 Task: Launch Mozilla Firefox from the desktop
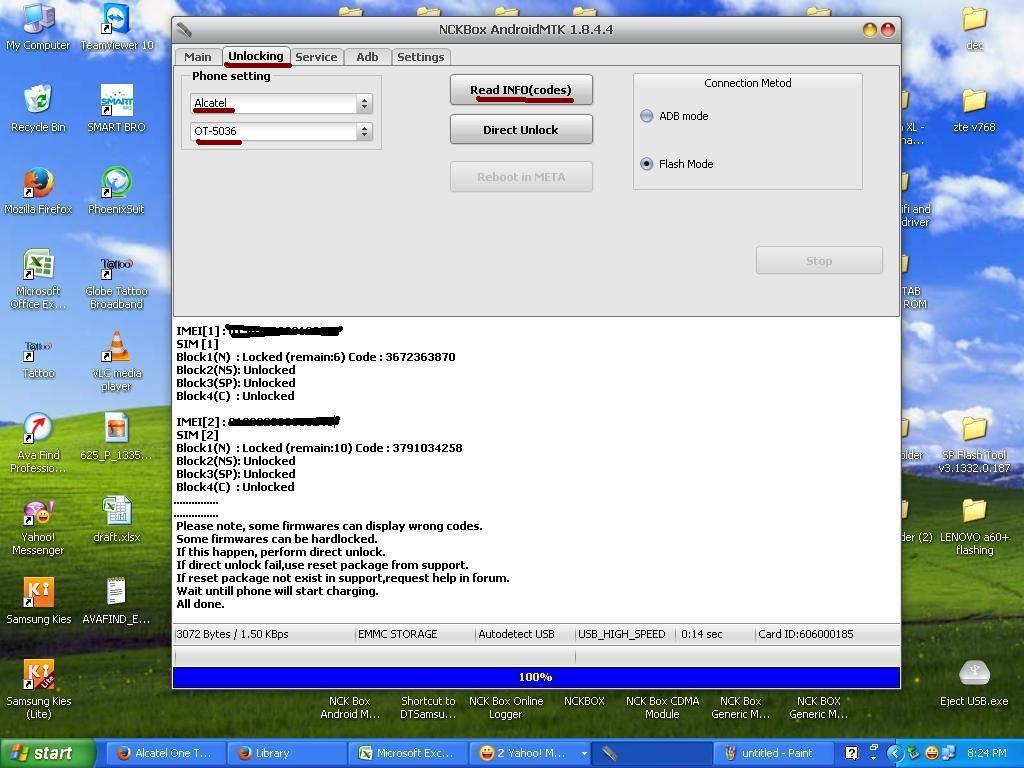pyautogui.click(x=38, y=185)
